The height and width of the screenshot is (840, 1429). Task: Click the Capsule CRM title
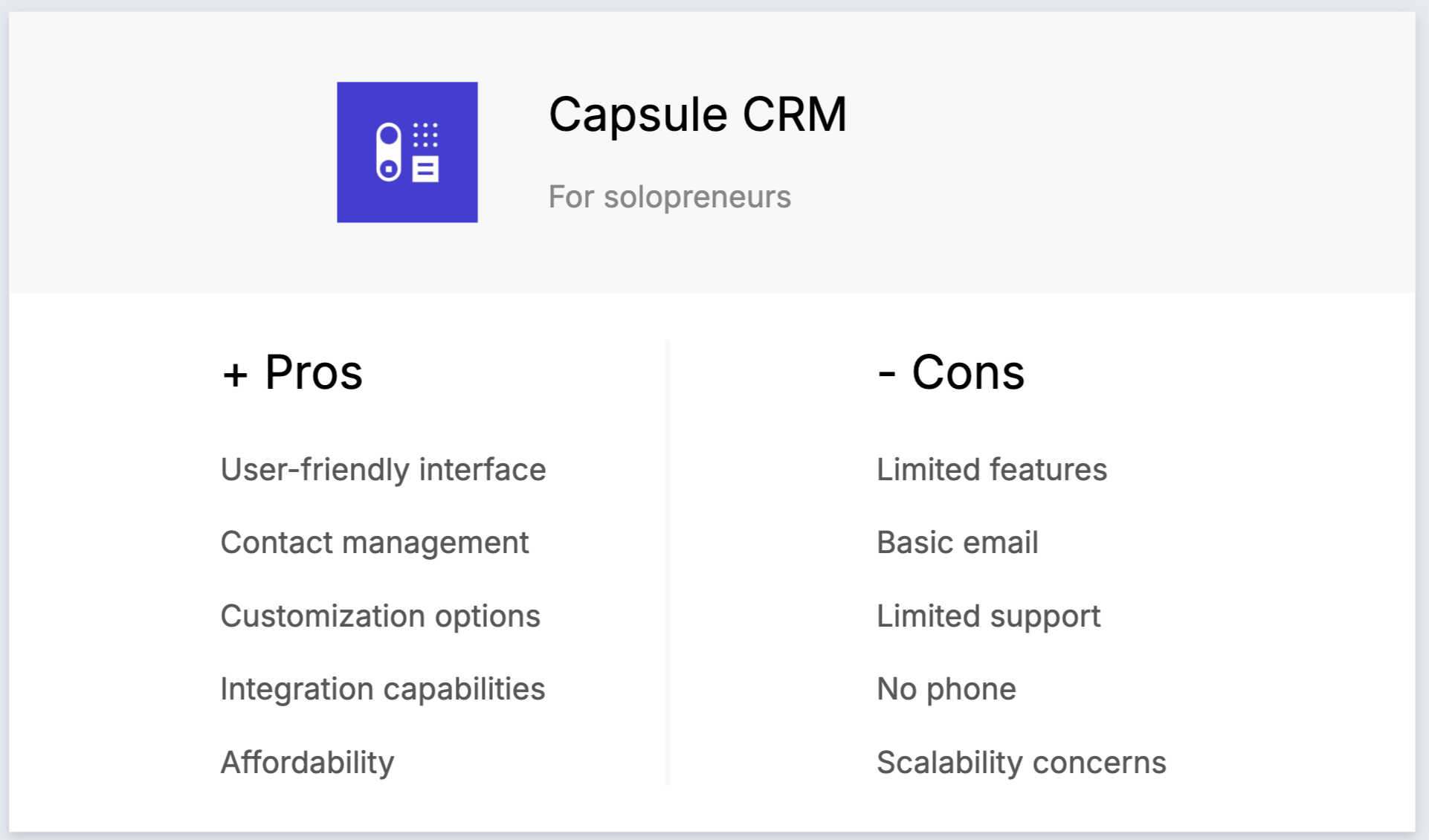pos(697,114)
